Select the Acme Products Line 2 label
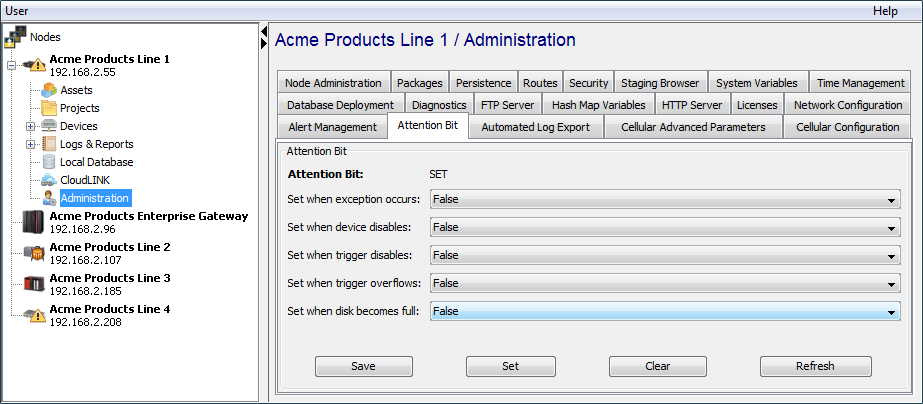The height and width of the screenshot is (404, 923). [110, 247]
